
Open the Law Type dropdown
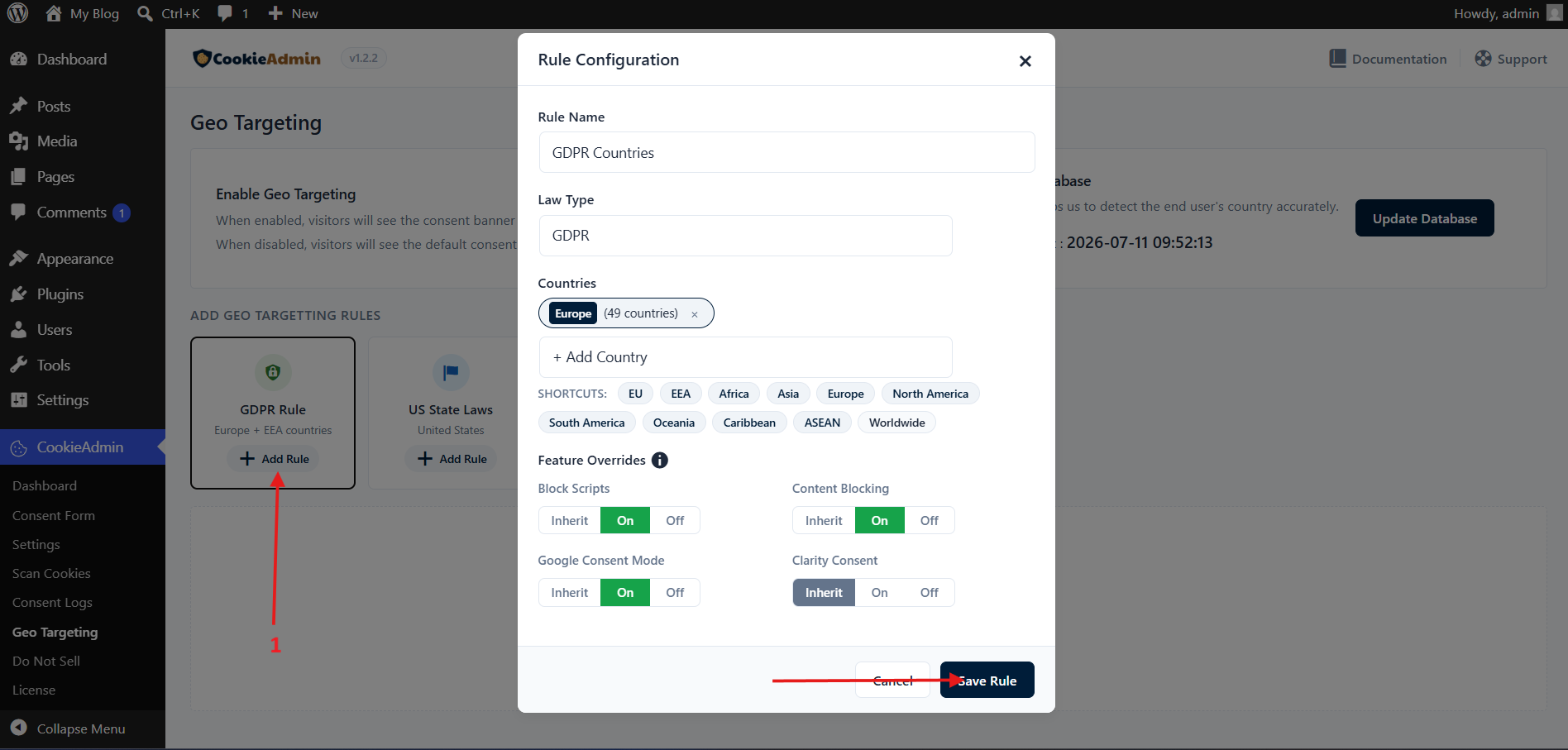click(x=745, y=236)
